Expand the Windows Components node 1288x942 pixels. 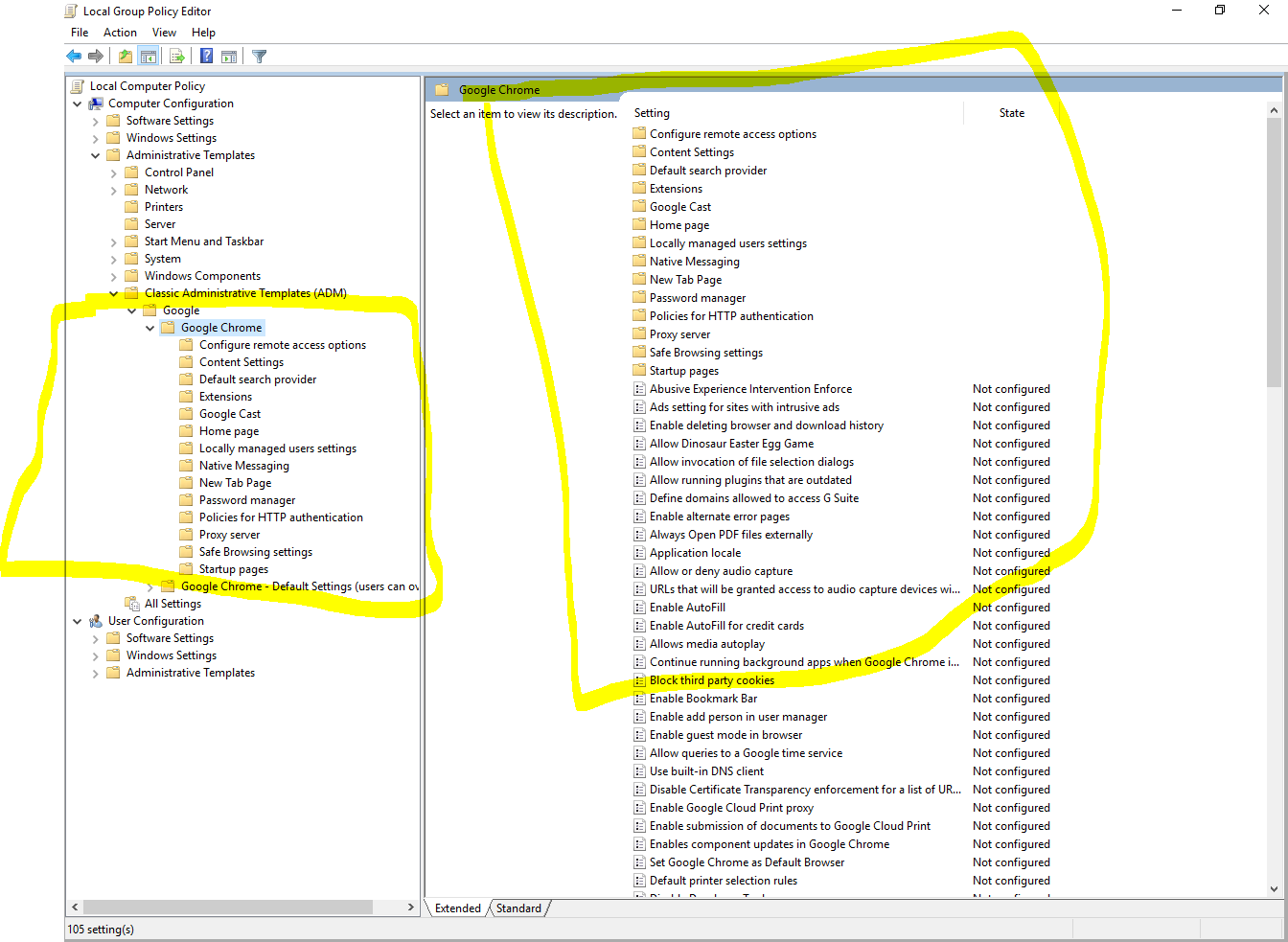click(114, 277)
